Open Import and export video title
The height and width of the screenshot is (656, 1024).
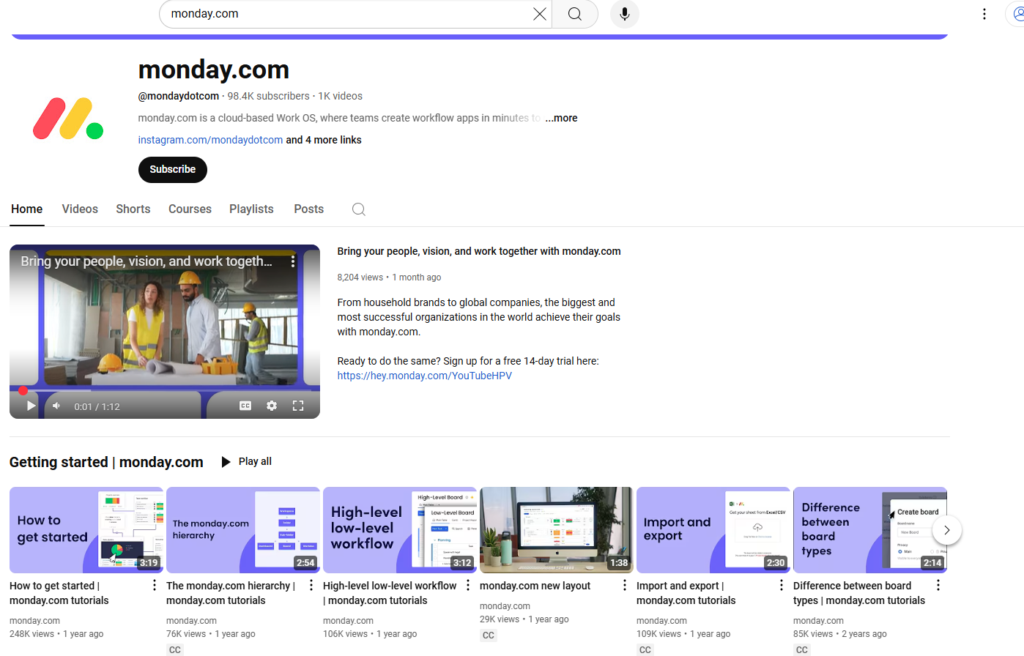coord(686,593)
